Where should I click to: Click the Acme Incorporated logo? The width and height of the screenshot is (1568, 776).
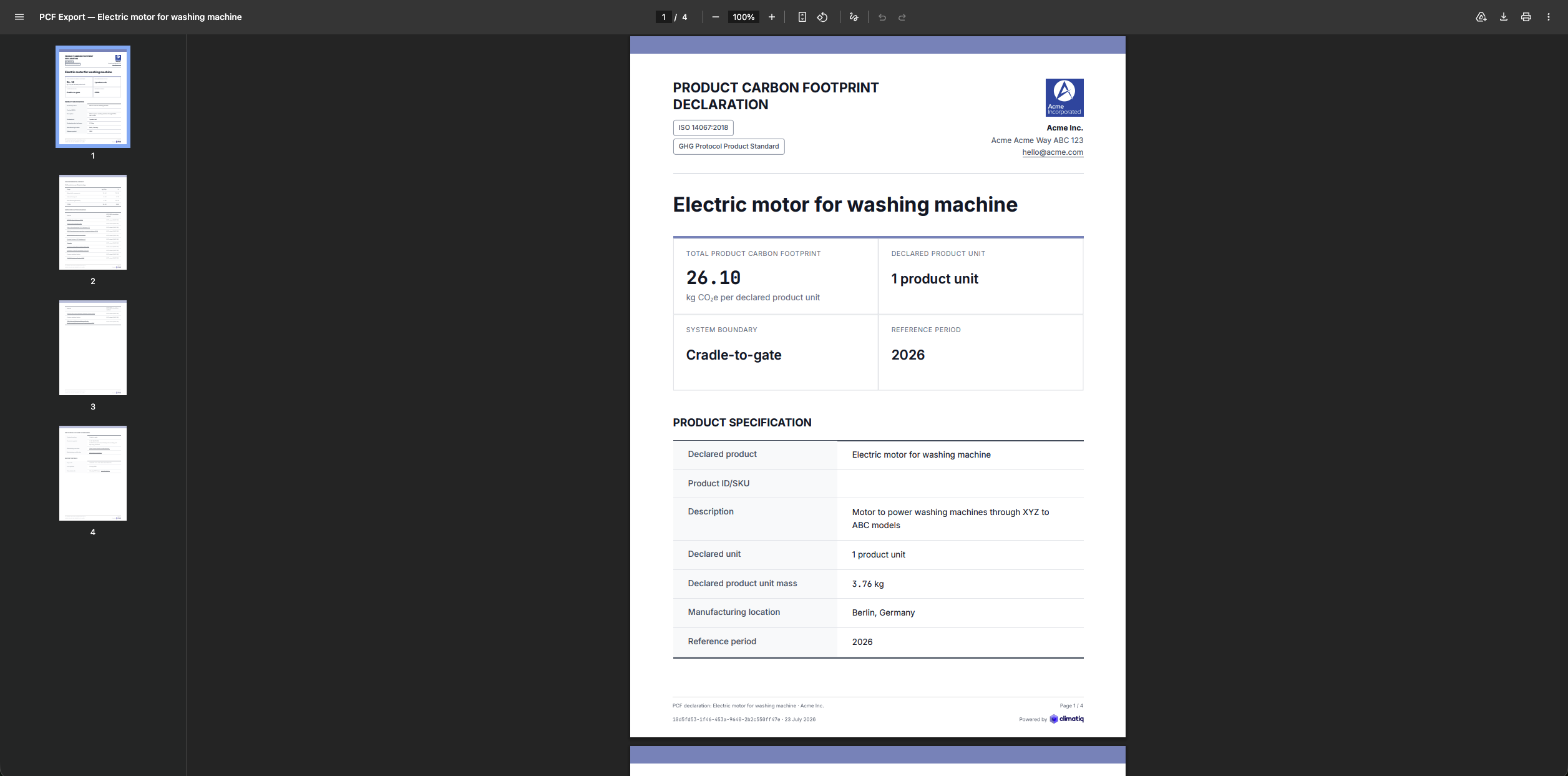tap(1064, 97)
